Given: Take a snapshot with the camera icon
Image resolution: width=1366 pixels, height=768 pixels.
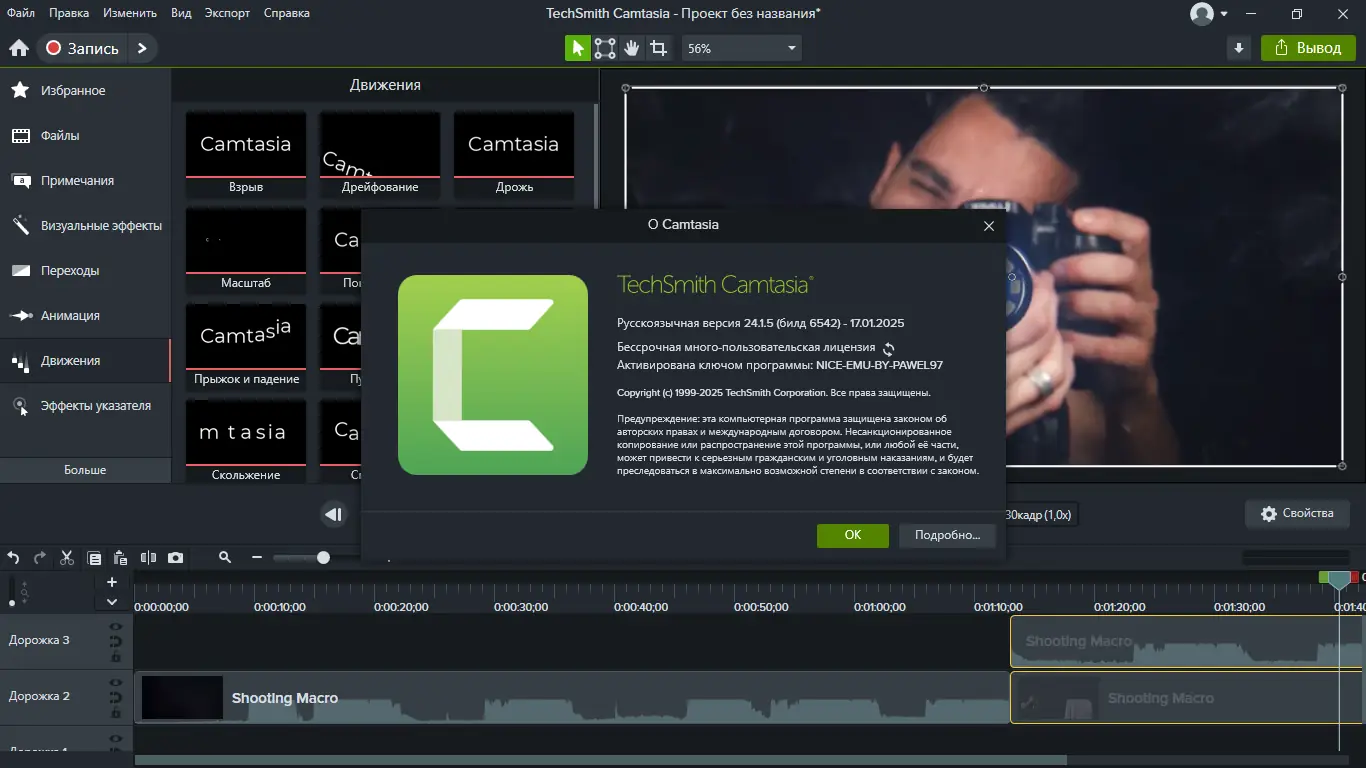Looking at the screenshot, I should pyautogui.click(x=175, y=558).
